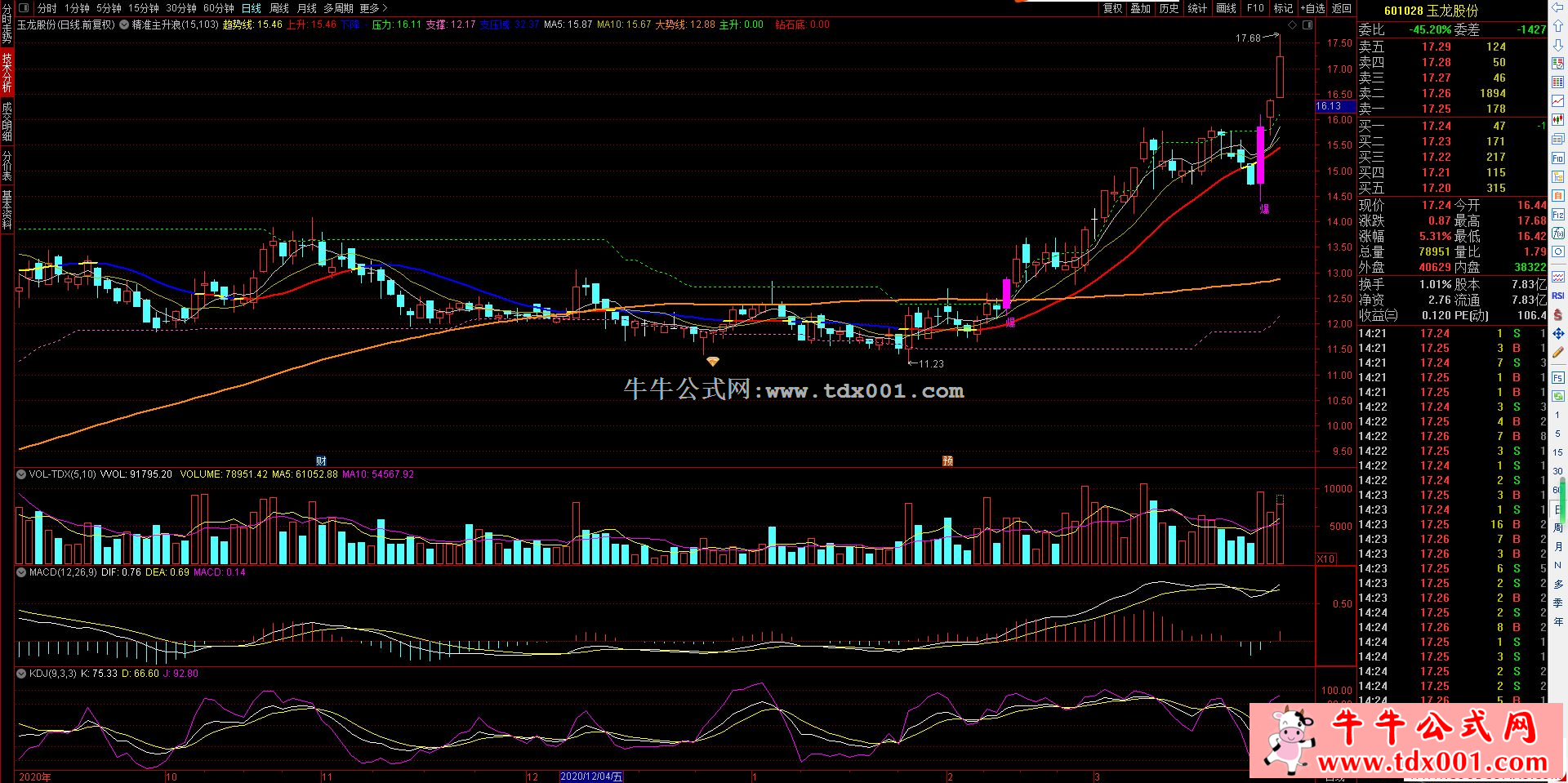Click the down arrow icon in right sidebar

pos(1558,45)
